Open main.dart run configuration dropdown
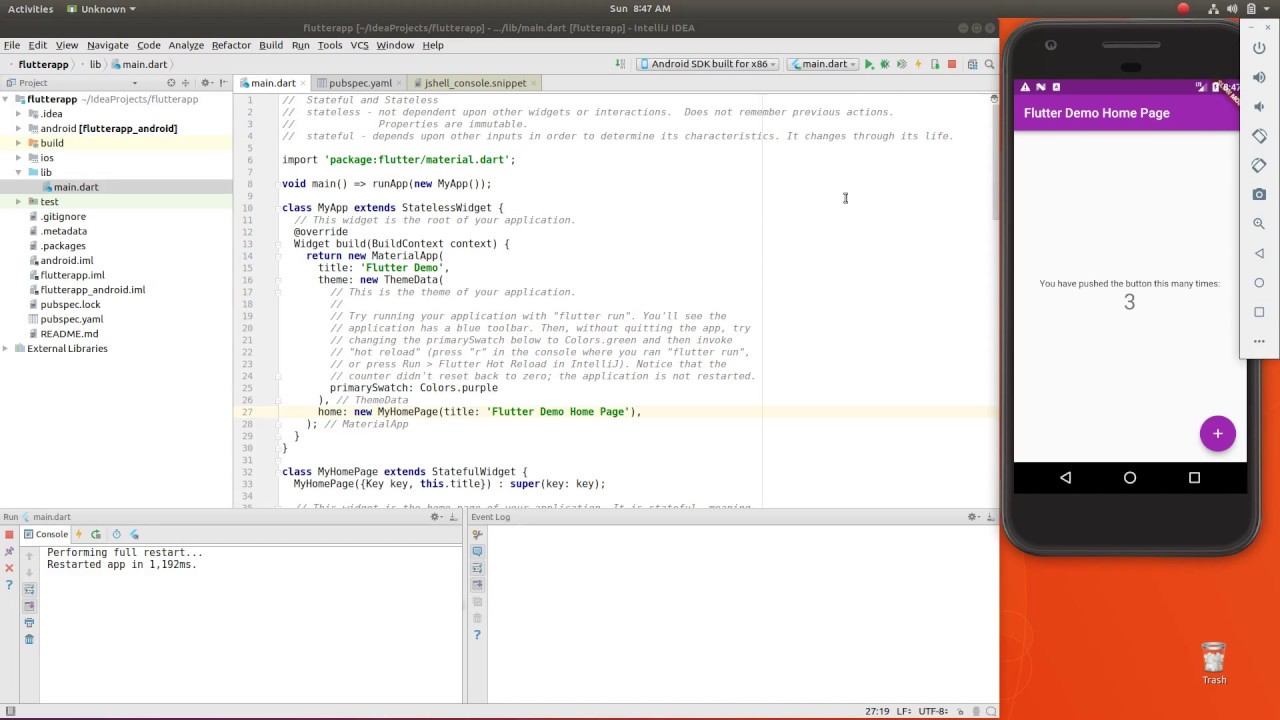Screen dimensions: 1280x720 click(x=823, y=64)
